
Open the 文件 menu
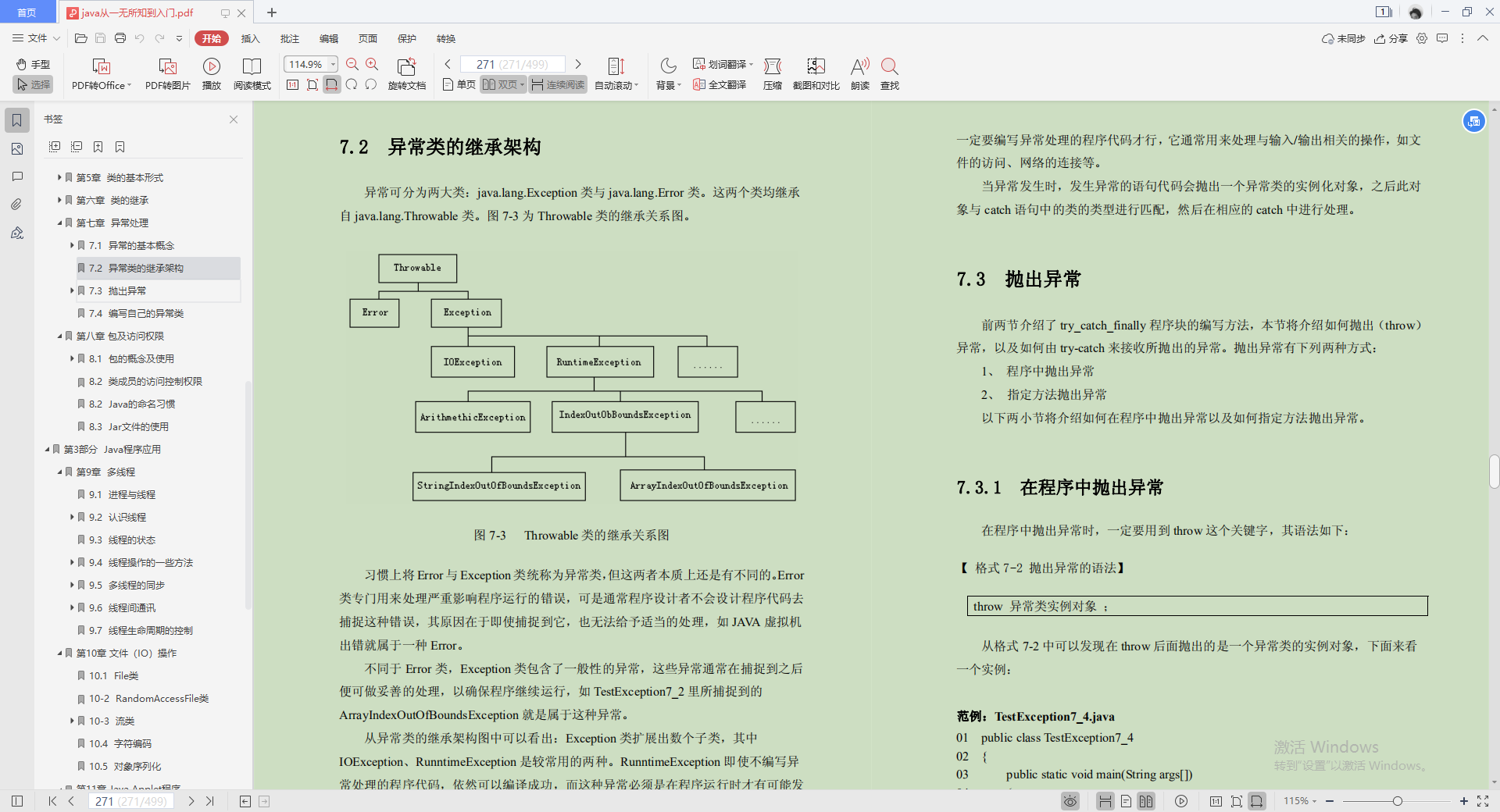click(36, 37)
